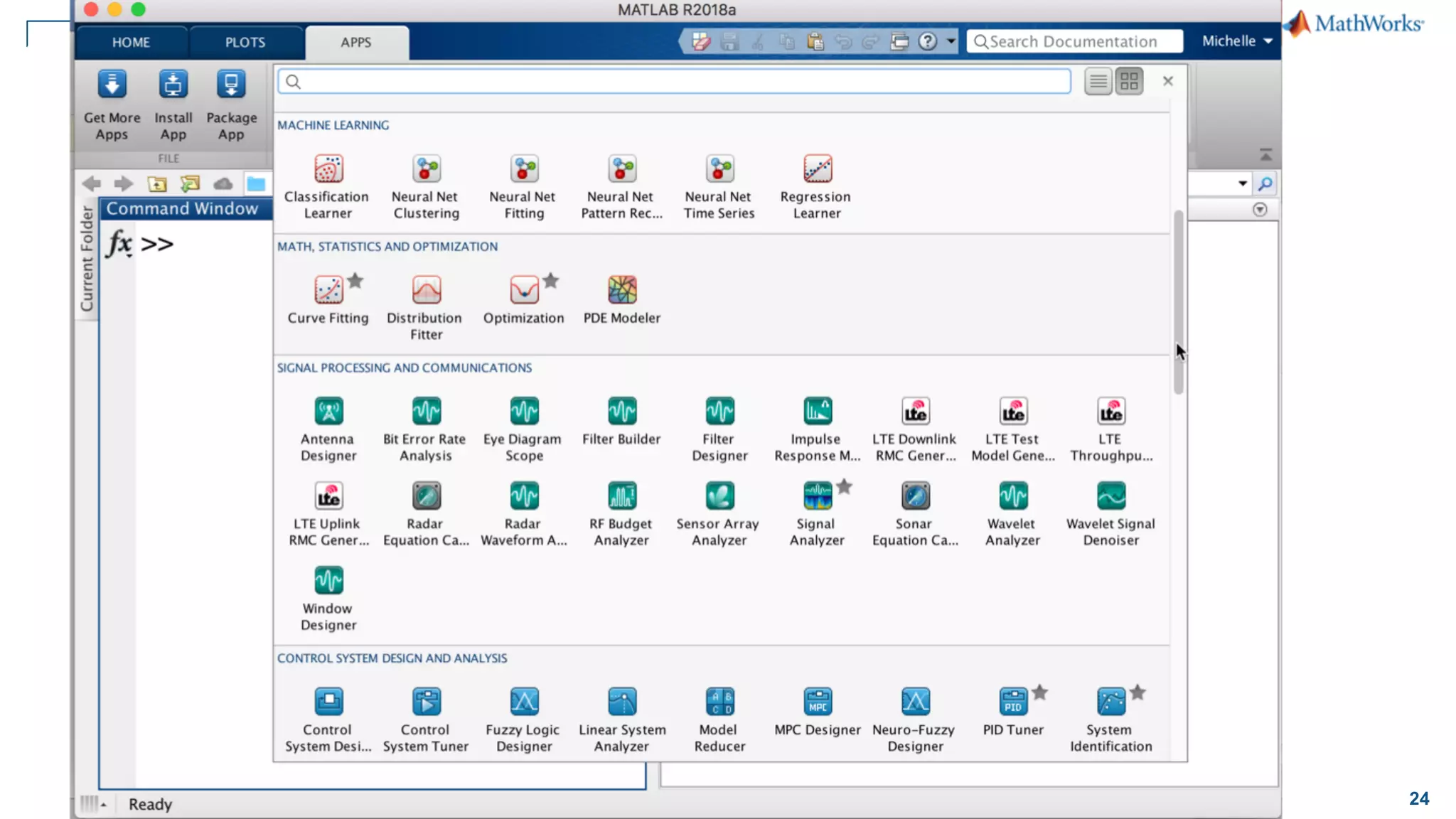Launch Control System Tuner app
Image resolution: width=1456 pixels, height=819 pixels.
[426, 719]
